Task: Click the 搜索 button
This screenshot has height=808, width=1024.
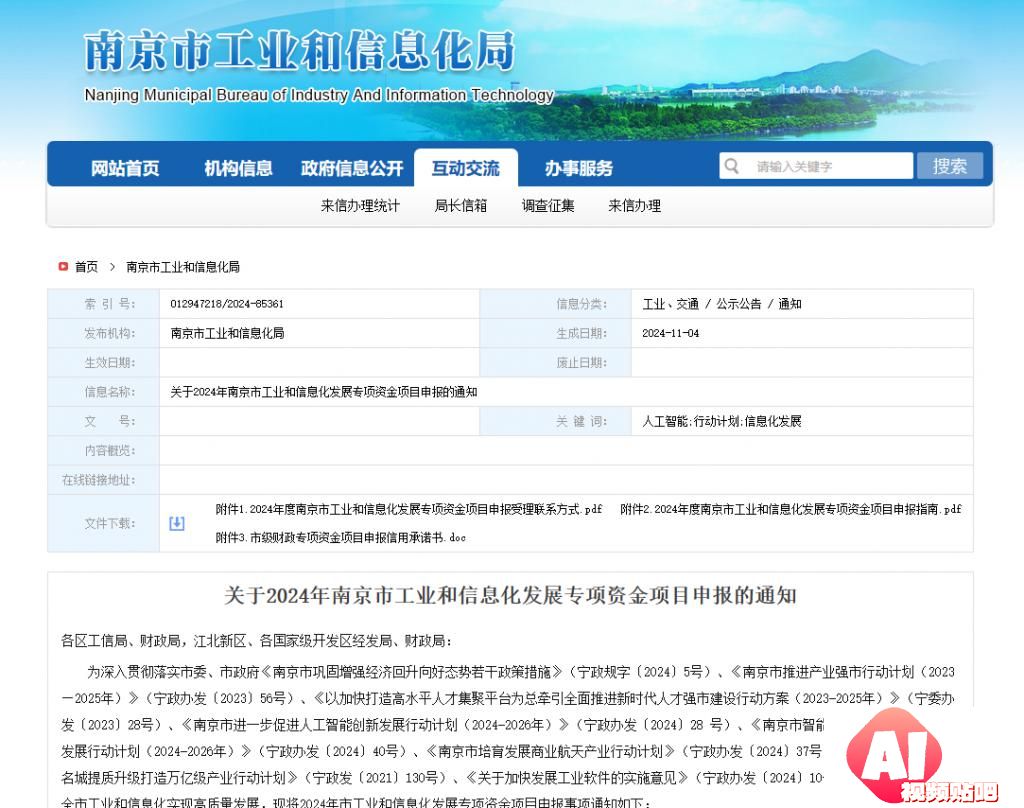Action: (950, 166)
